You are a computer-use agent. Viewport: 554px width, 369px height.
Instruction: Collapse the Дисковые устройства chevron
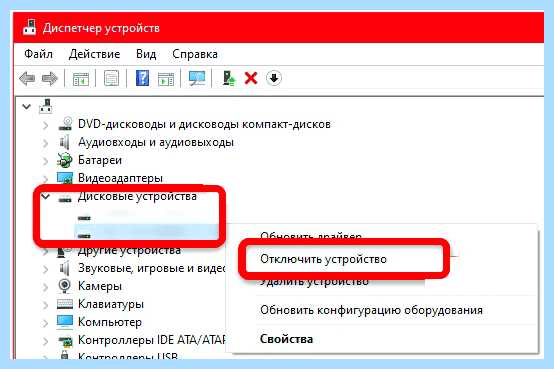click(x=46, y=197)
